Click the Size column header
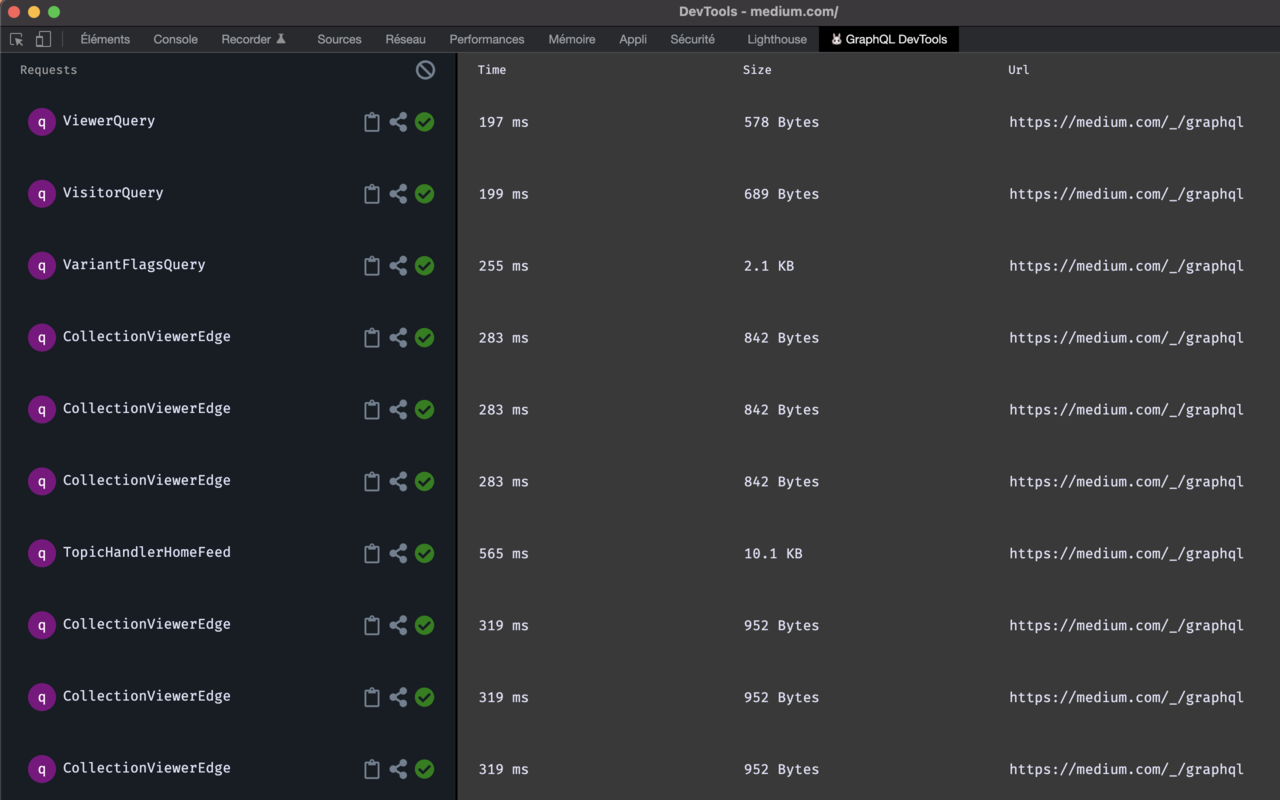Screen dimensions: 1280x800 [x=757, y=70]
